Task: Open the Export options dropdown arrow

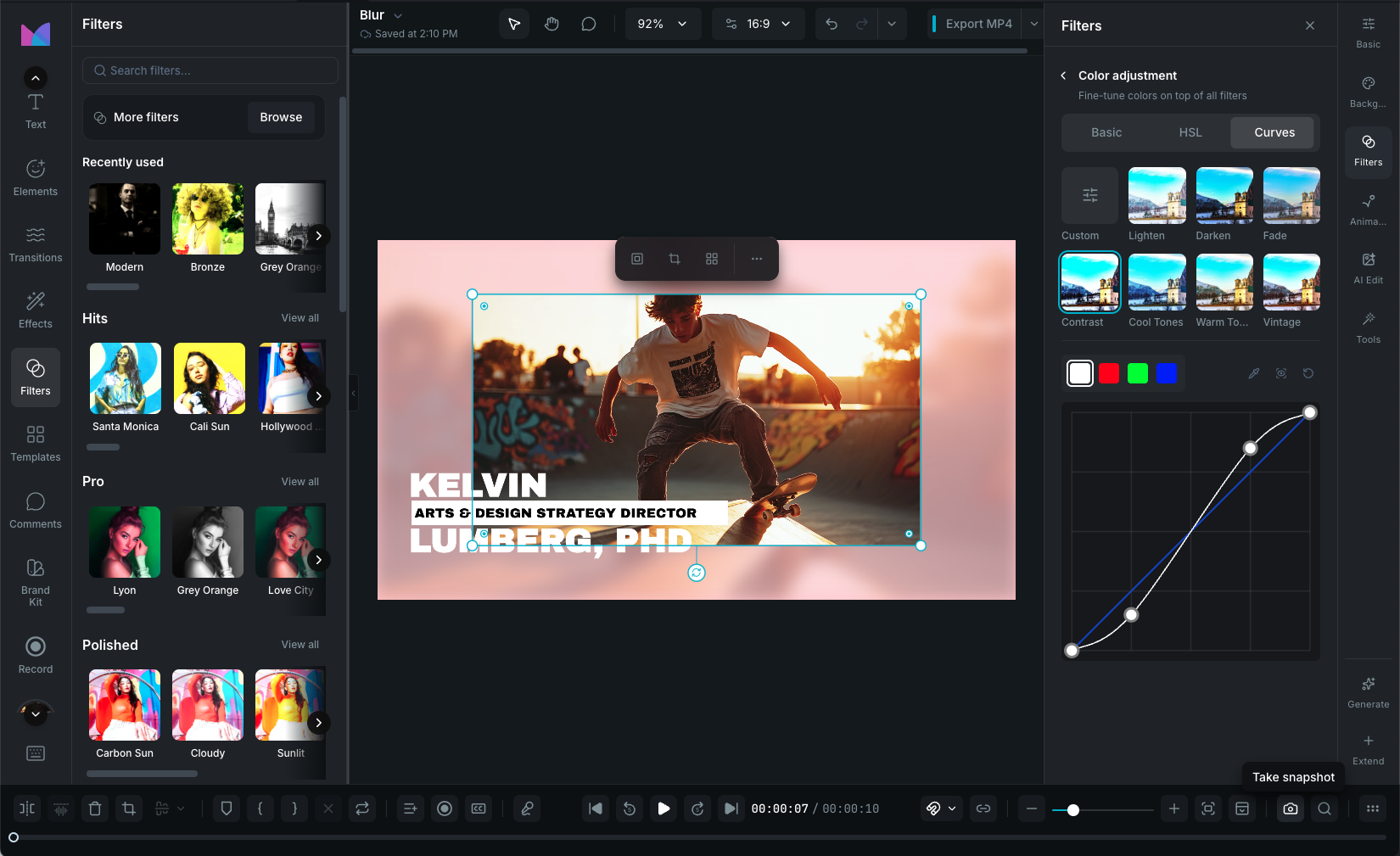Action: point(1034,24)
